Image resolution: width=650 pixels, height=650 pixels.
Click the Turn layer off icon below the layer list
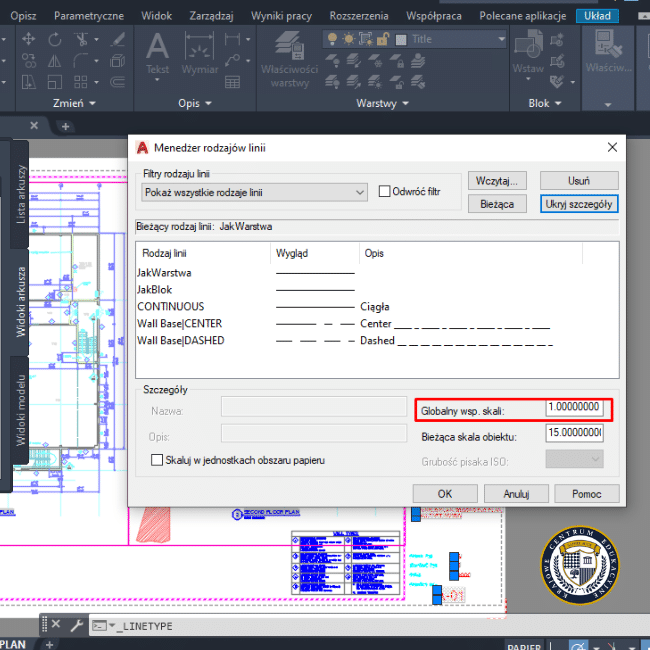tap(332, 61)
